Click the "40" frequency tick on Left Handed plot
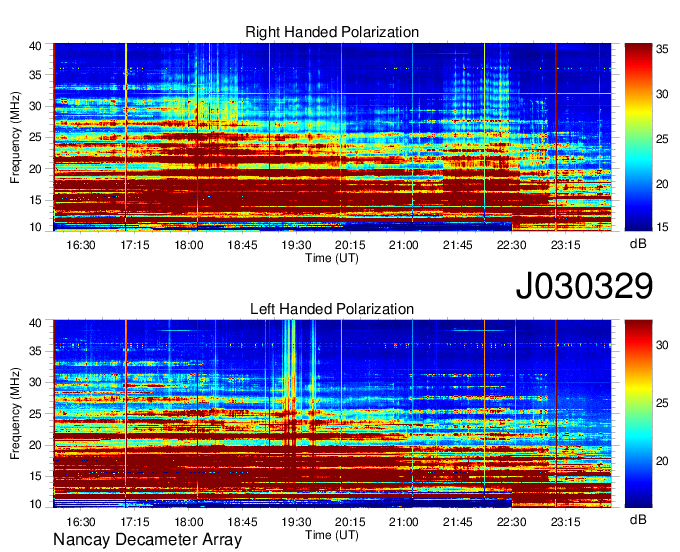680x552 pixels. 35,323
